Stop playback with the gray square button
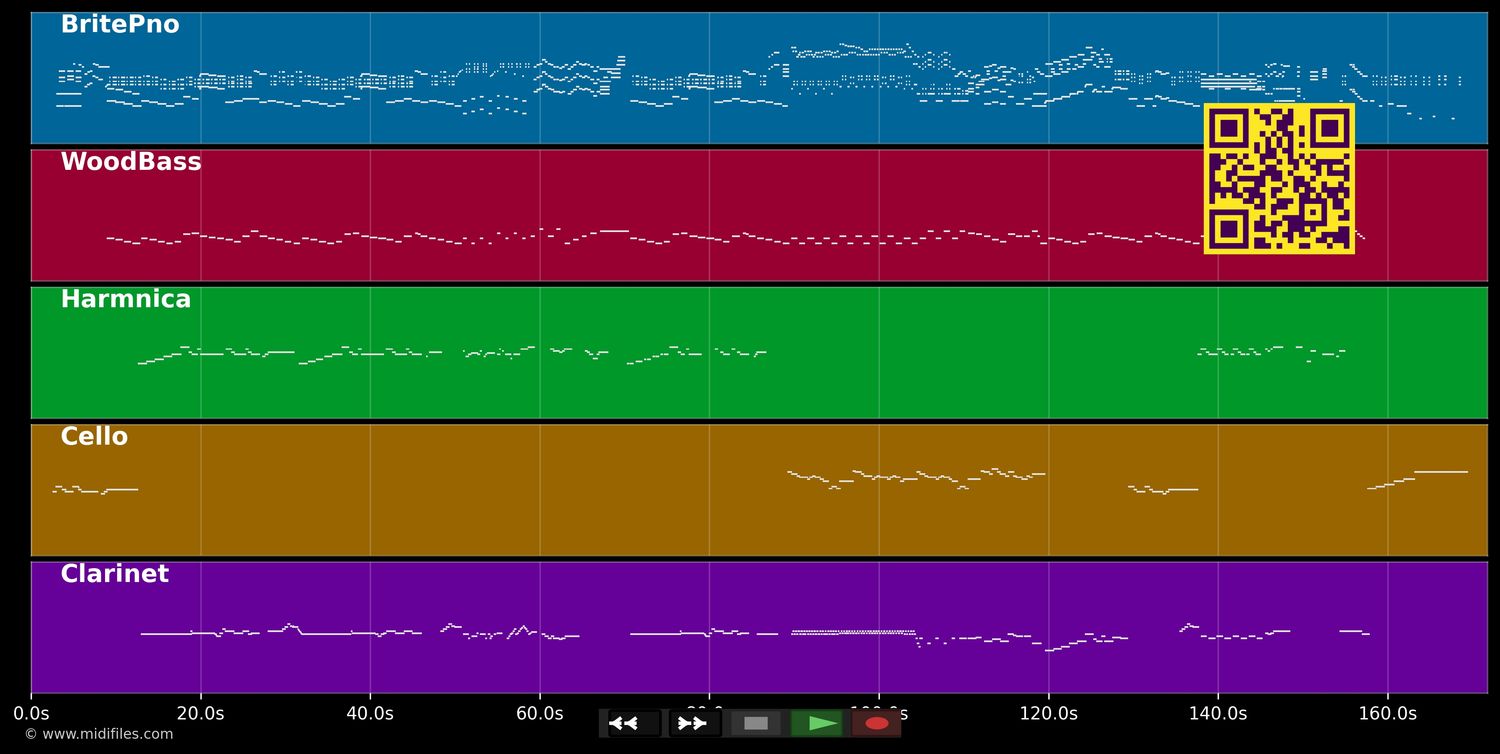The height and width of the screenshot is (754, 1500). [x=756, y=723]
